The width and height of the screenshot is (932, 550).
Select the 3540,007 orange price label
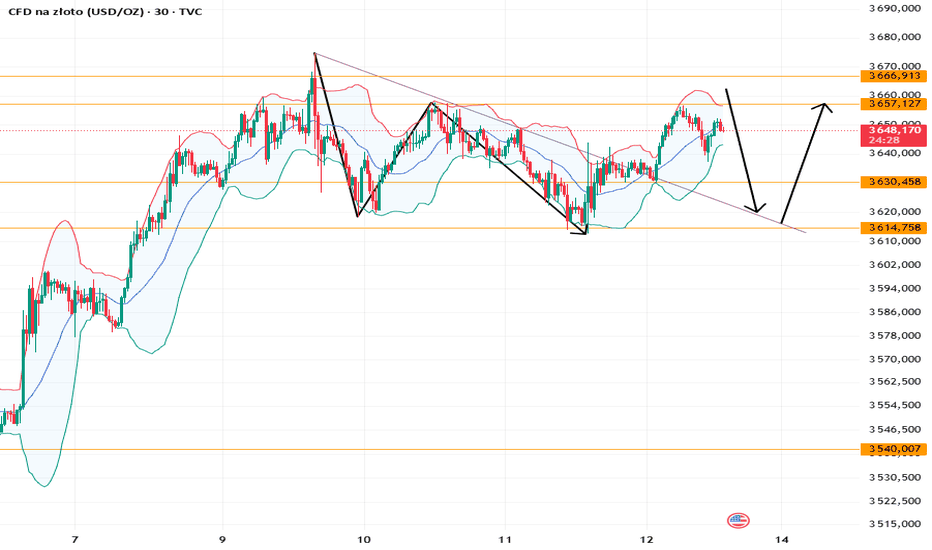point(893,449)
